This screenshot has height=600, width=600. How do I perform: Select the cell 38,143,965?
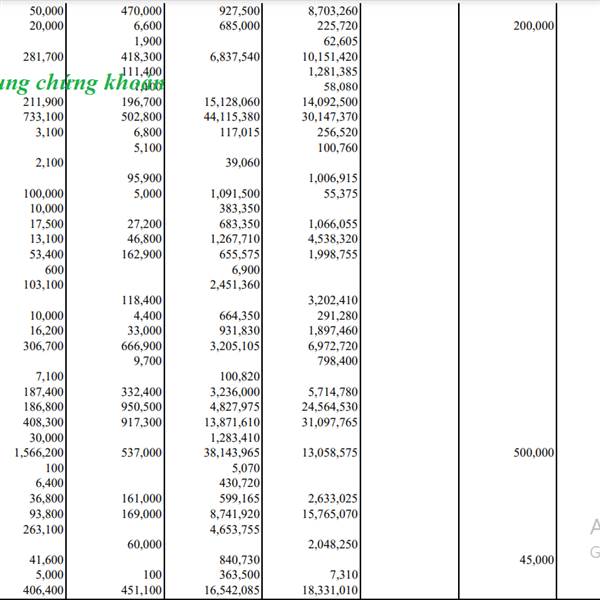(x=232, y=453)
